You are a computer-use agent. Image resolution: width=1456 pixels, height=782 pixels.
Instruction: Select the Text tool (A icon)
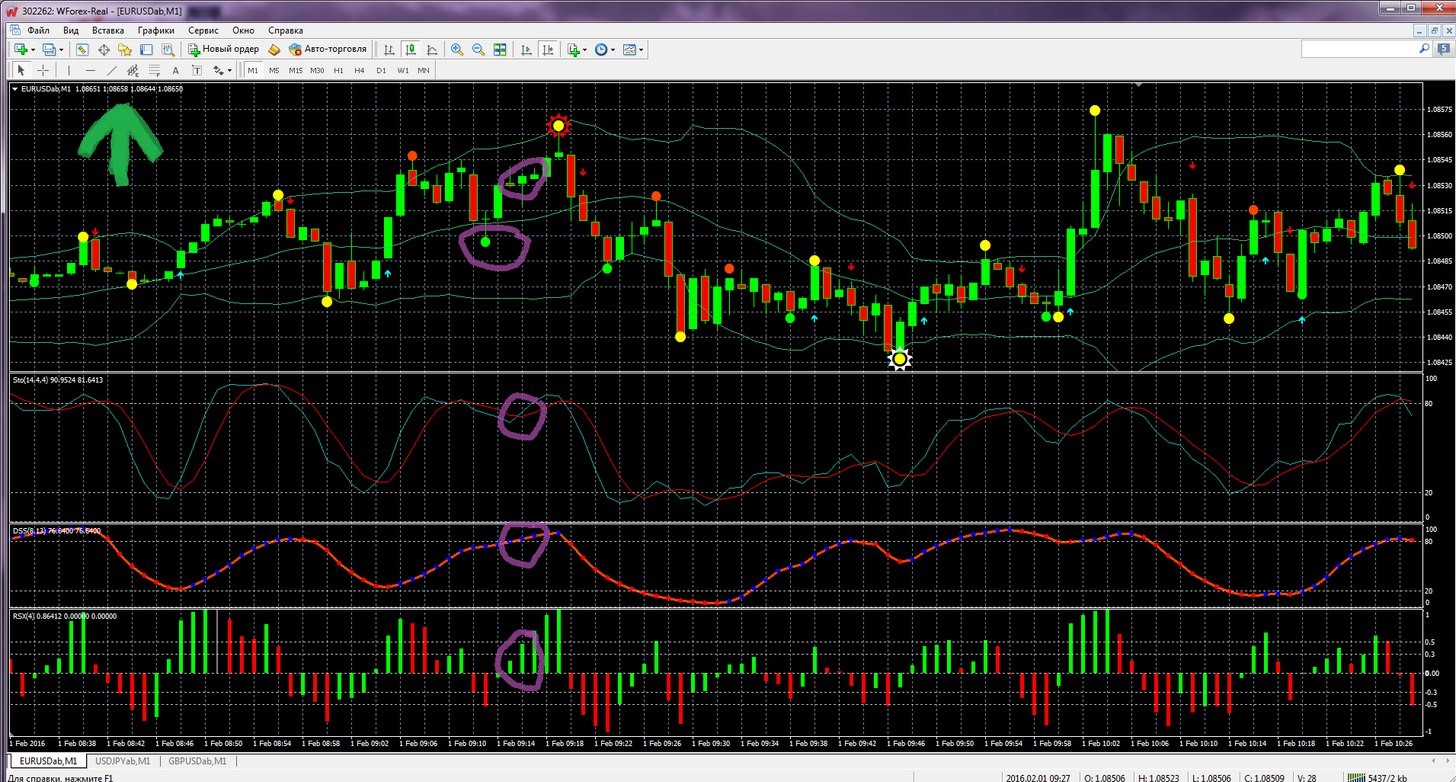(x=176, y=70)
